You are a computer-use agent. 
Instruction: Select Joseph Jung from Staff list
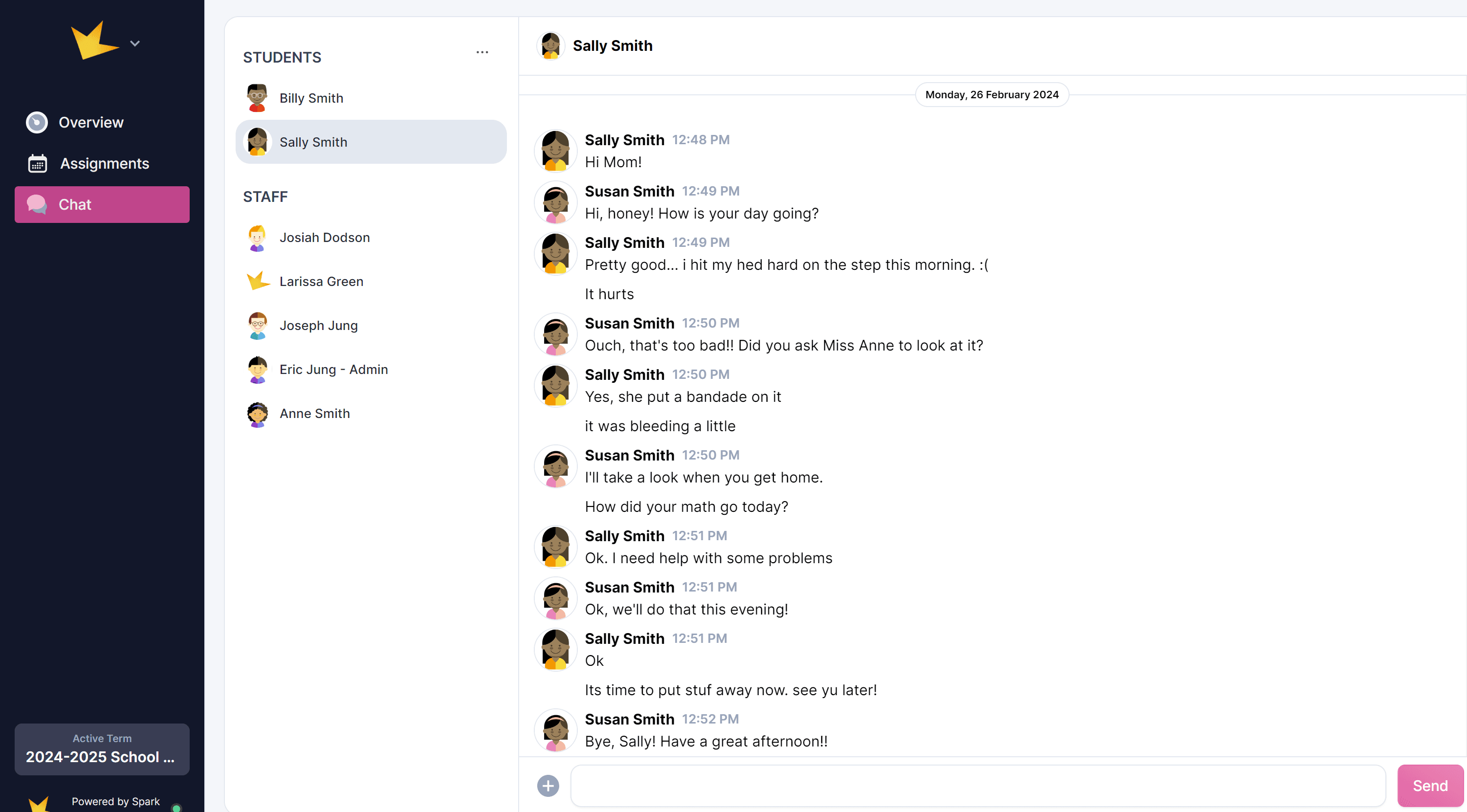[x=319, y=326]
